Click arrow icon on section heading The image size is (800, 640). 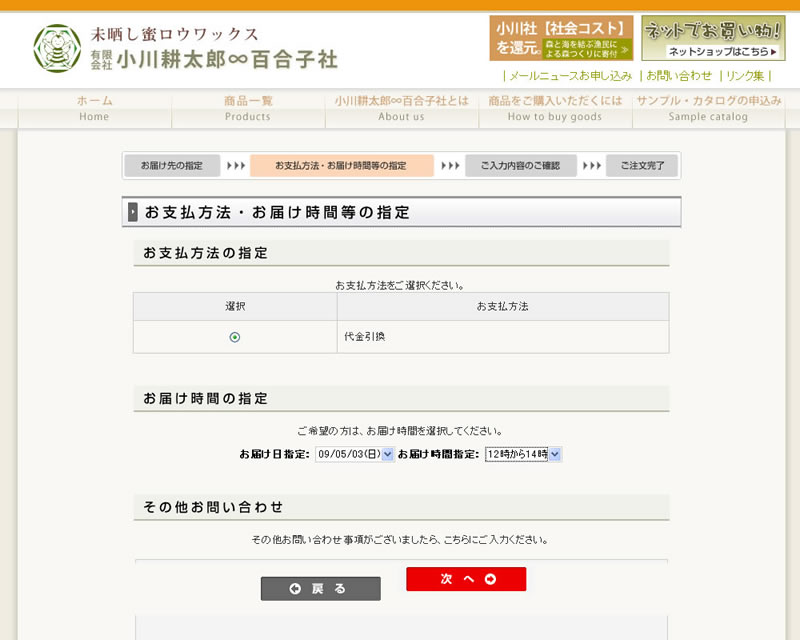[x=133, y=212]
